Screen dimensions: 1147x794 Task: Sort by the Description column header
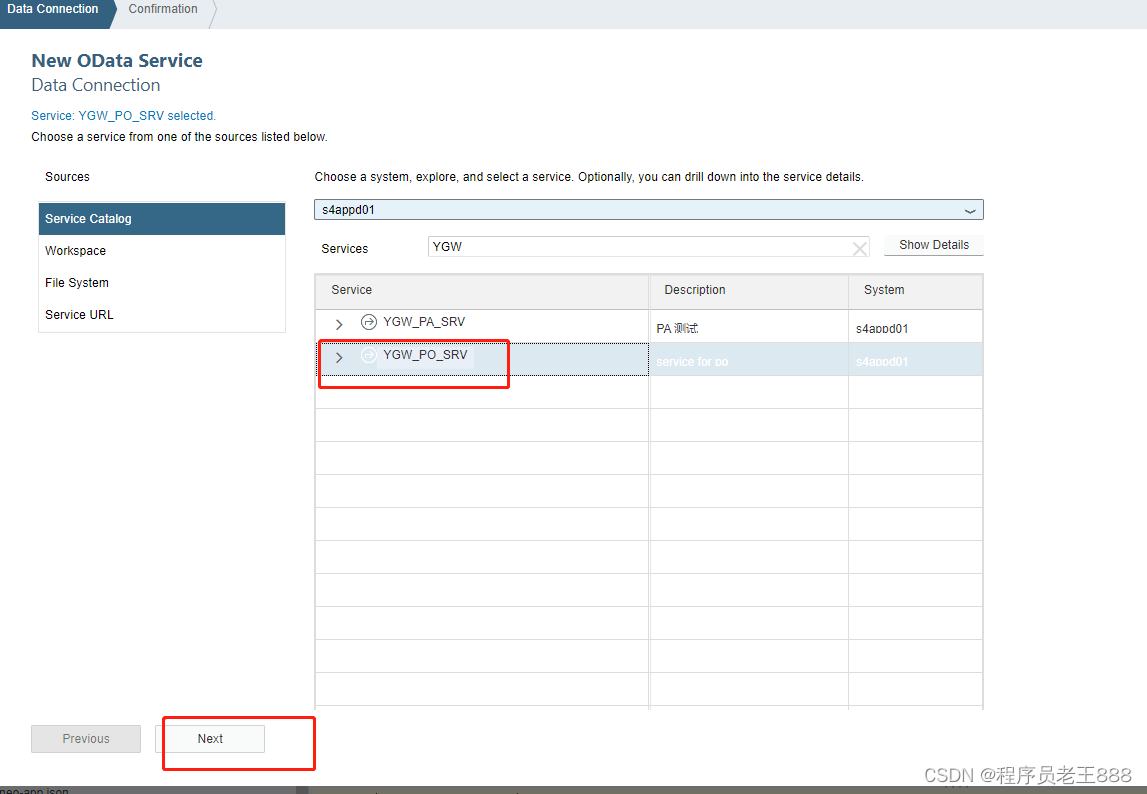point(749,291)
